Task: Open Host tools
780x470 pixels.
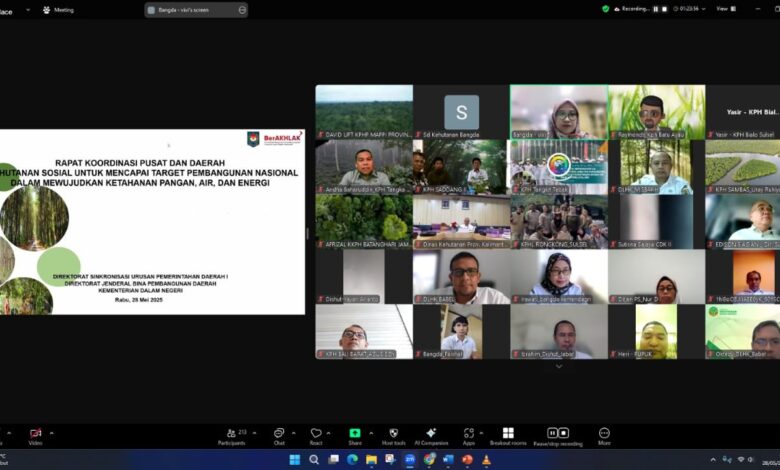Action: click(x=393, y=434)
